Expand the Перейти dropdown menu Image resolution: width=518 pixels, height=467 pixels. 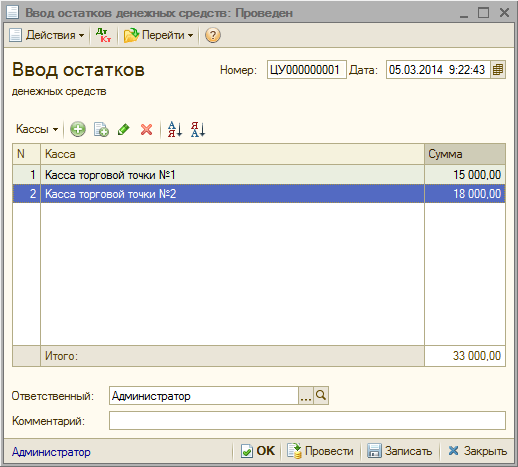pyautogui.click(x=159, y=35)
